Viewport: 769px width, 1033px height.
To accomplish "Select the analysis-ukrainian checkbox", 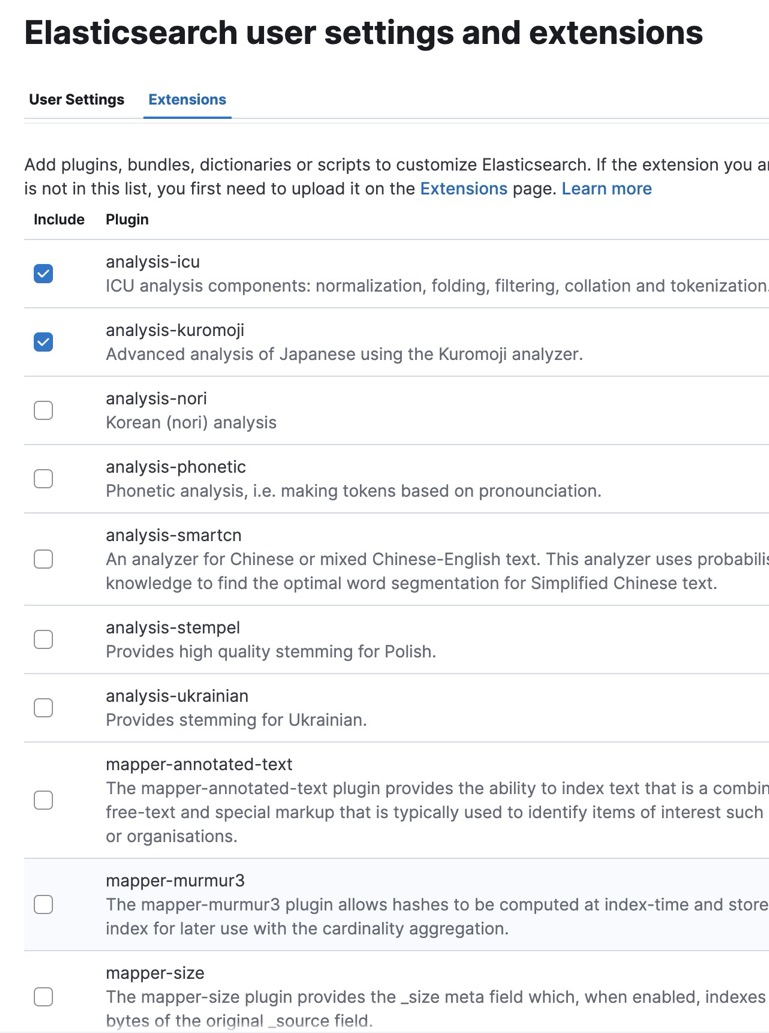I will pyautogui.click(x=43, y=708).
